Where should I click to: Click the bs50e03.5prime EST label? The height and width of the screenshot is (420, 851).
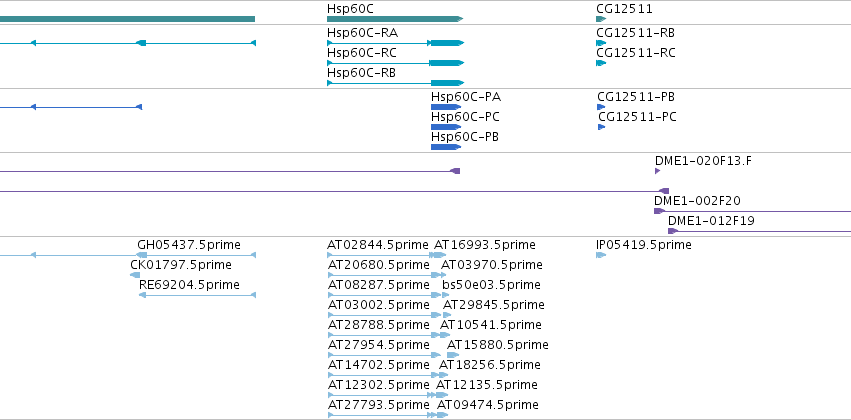pos(491,285)
